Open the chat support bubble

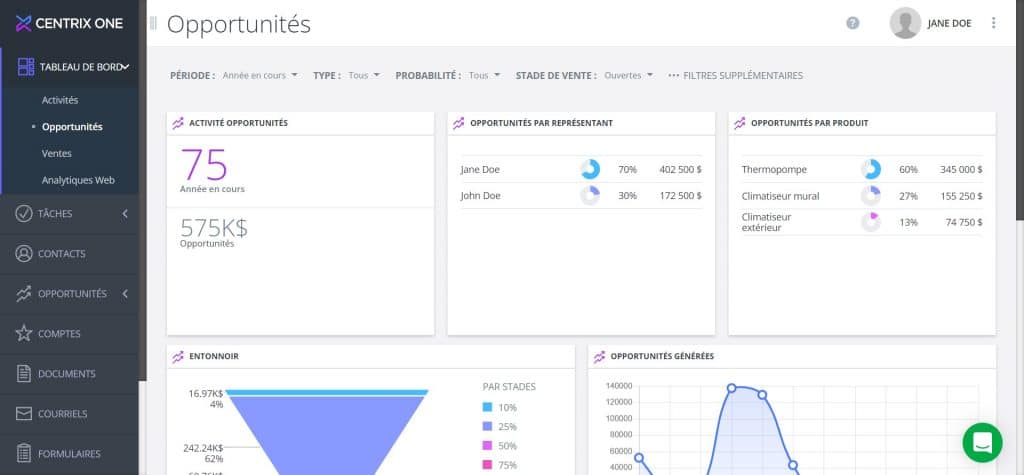[x=981, y=442]
